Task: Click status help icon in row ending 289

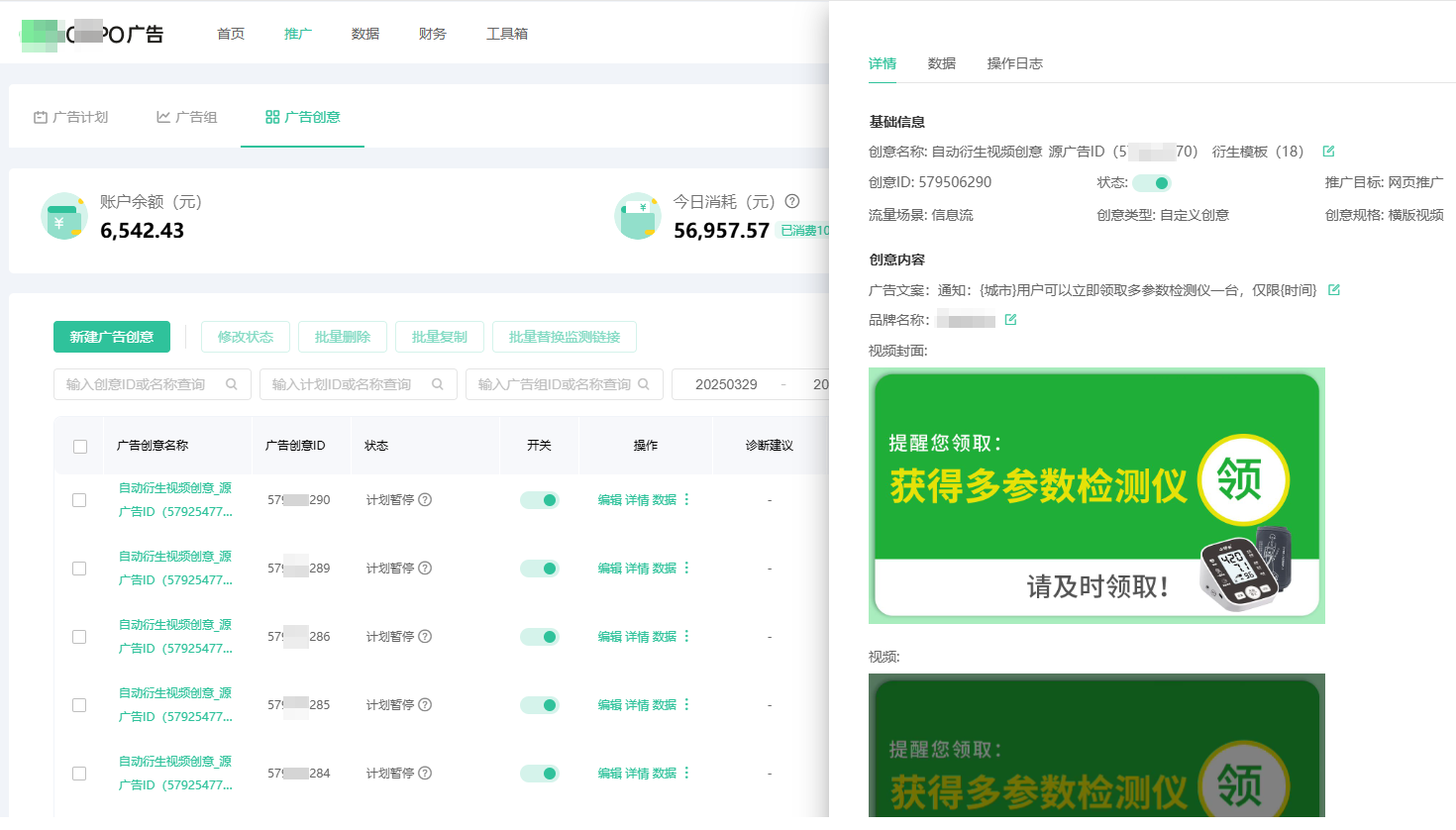Action: [x=425, y=569]
